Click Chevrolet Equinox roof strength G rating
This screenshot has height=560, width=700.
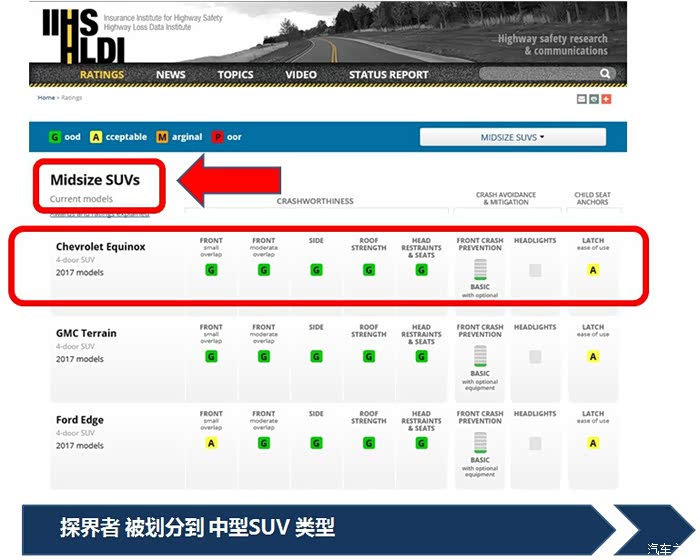tap(369, 270)
